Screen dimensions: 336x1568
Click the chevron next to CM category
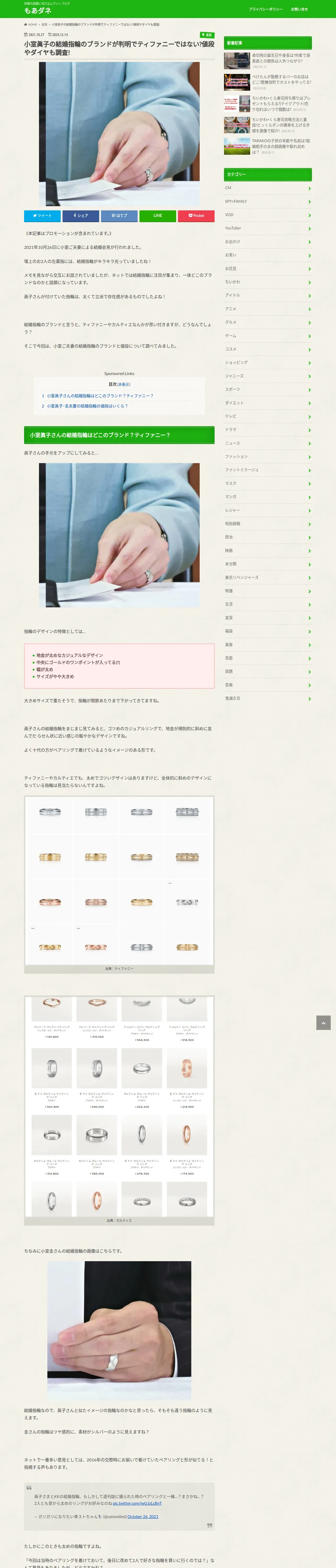point(310,189)
